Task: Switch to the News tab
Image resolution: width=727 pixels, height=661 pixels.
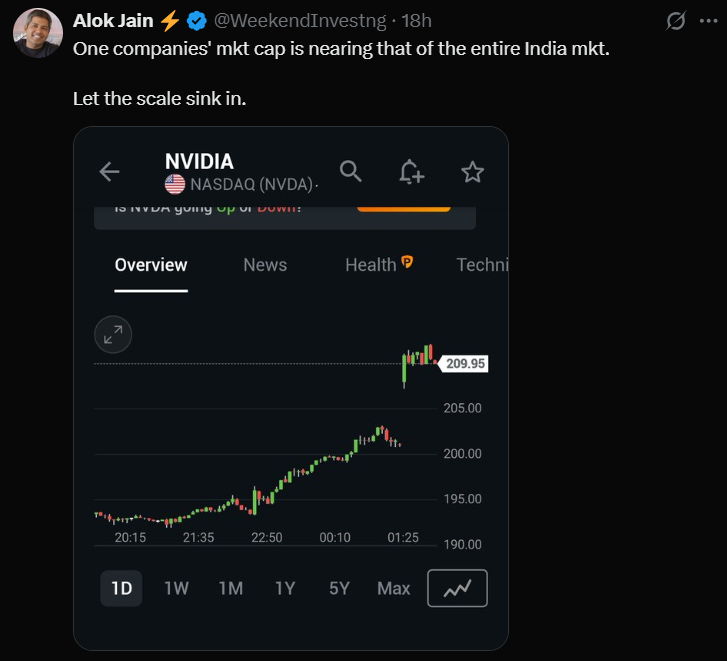Action: coord(265,265)
